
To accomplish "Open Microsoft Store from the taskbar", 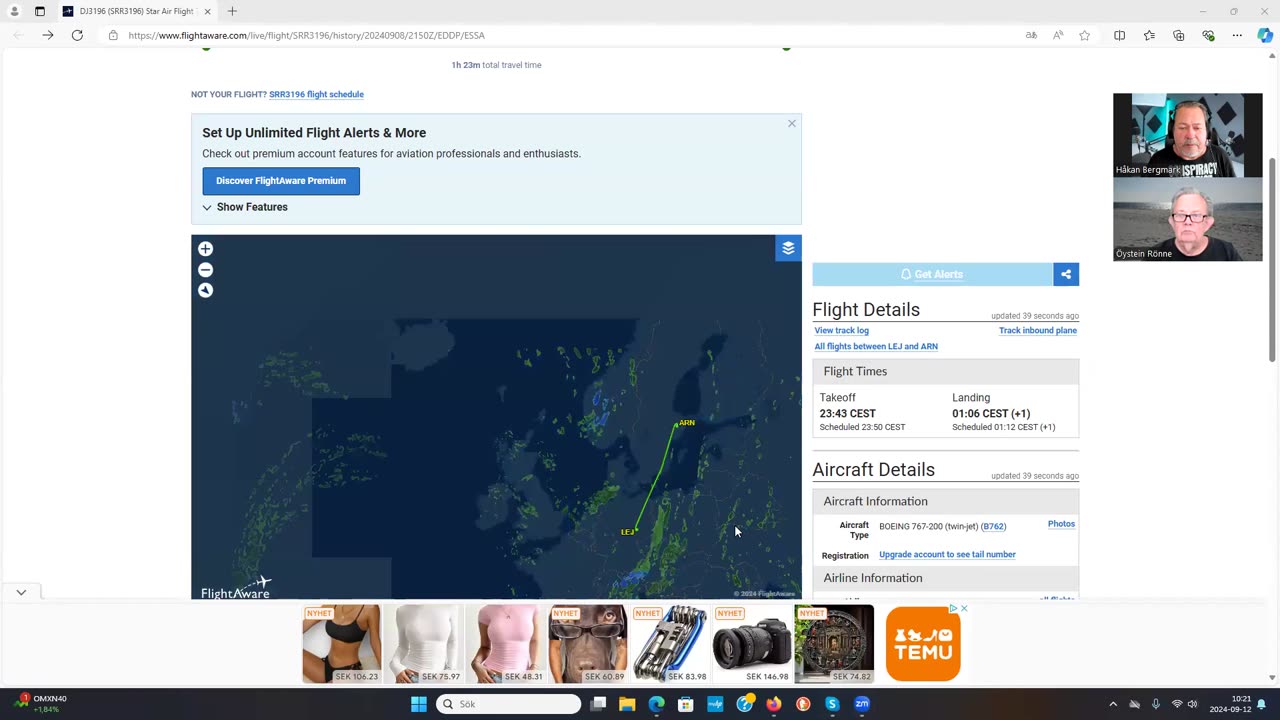I will click(685, 704).
